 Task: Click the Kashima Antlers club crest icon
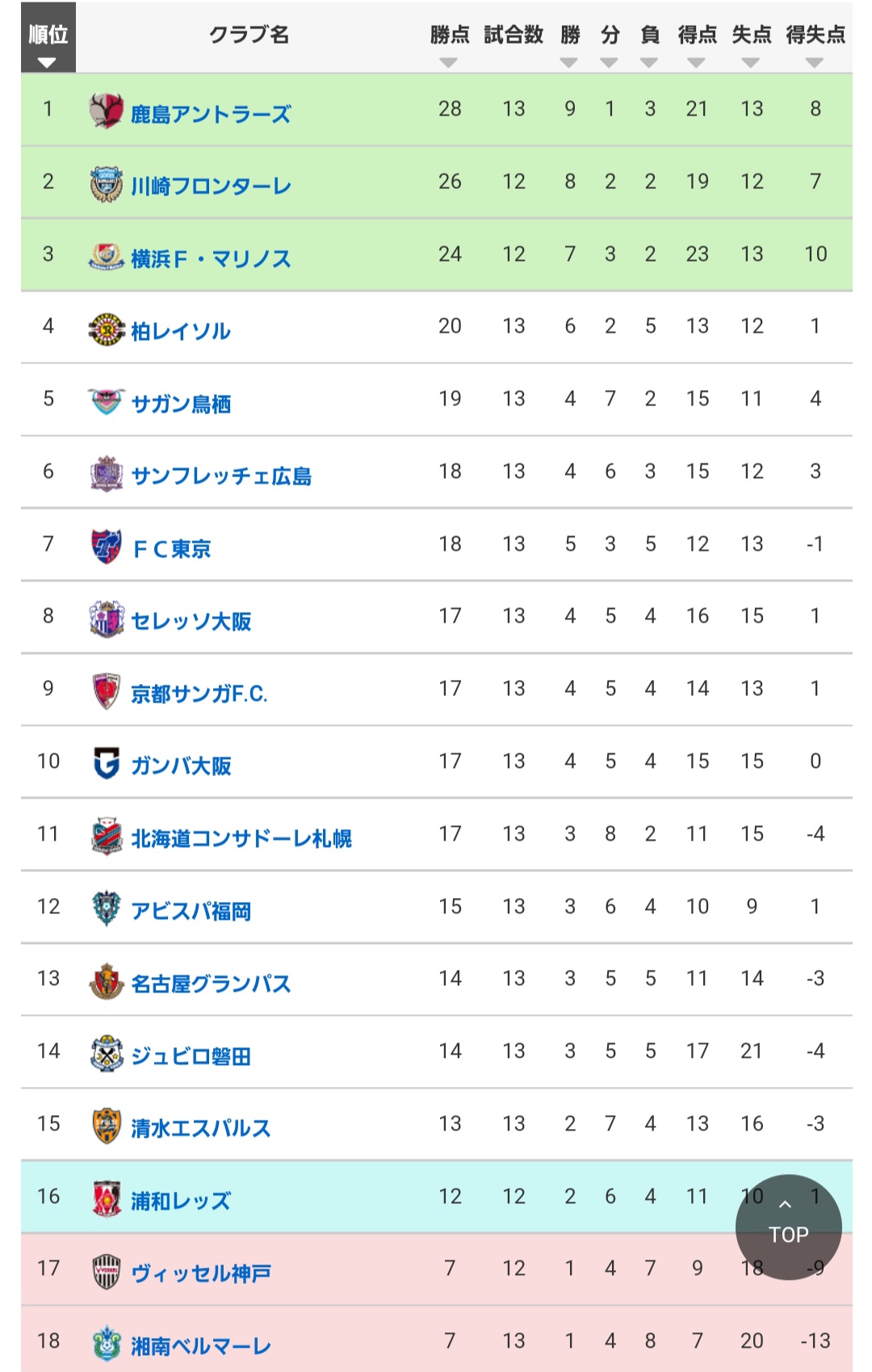tap(106, 111)
